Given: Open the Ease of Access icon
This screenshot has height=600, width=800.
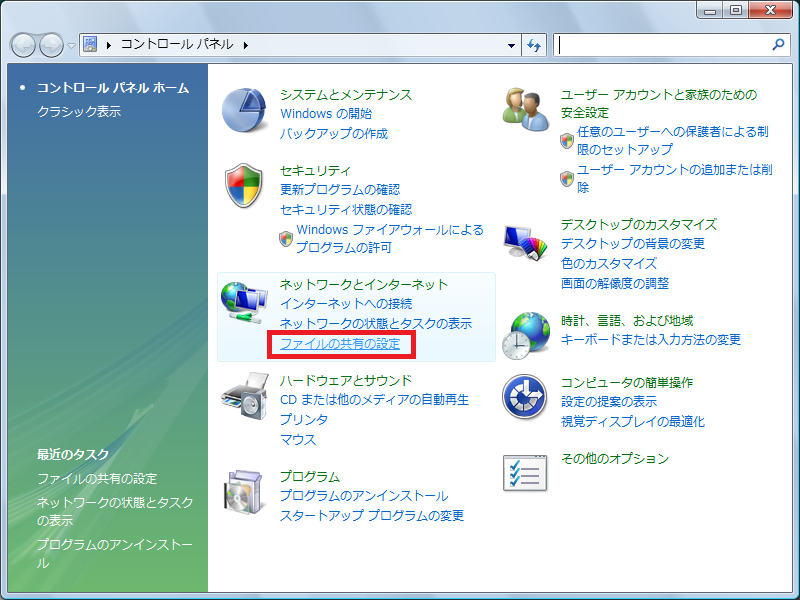Looking at the screenshot, I should (526, 398).
